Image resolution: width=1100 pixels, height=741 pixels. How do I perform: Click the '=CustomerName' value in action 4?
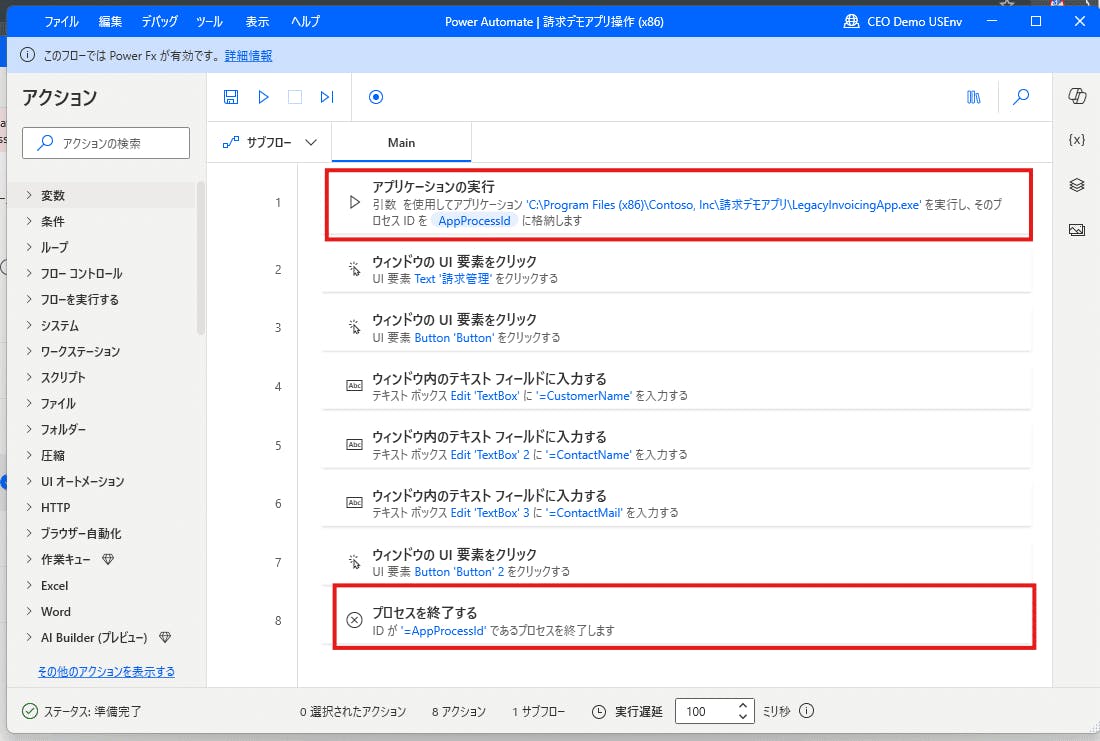pos(584,396)
